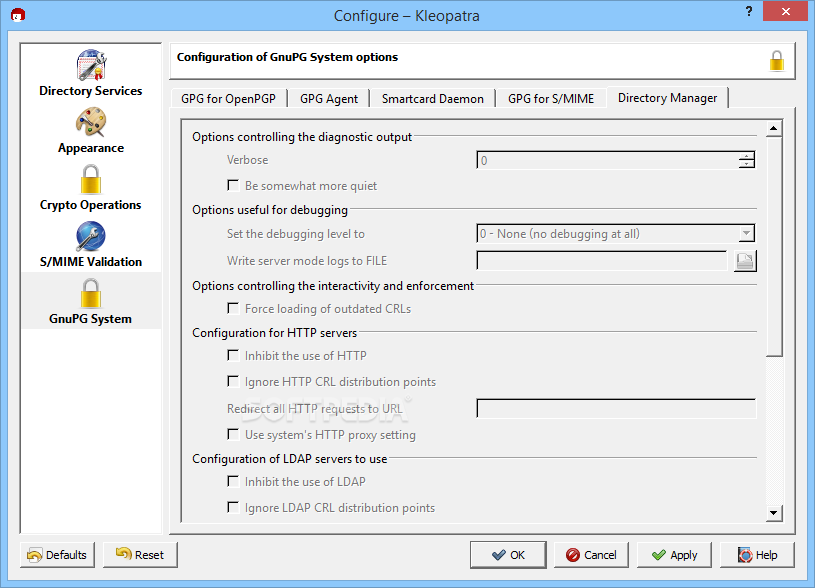Switch to GPG Agent tab
This screenshot has width=815, height=588.
pyautogui.click(x=329, y=99)
